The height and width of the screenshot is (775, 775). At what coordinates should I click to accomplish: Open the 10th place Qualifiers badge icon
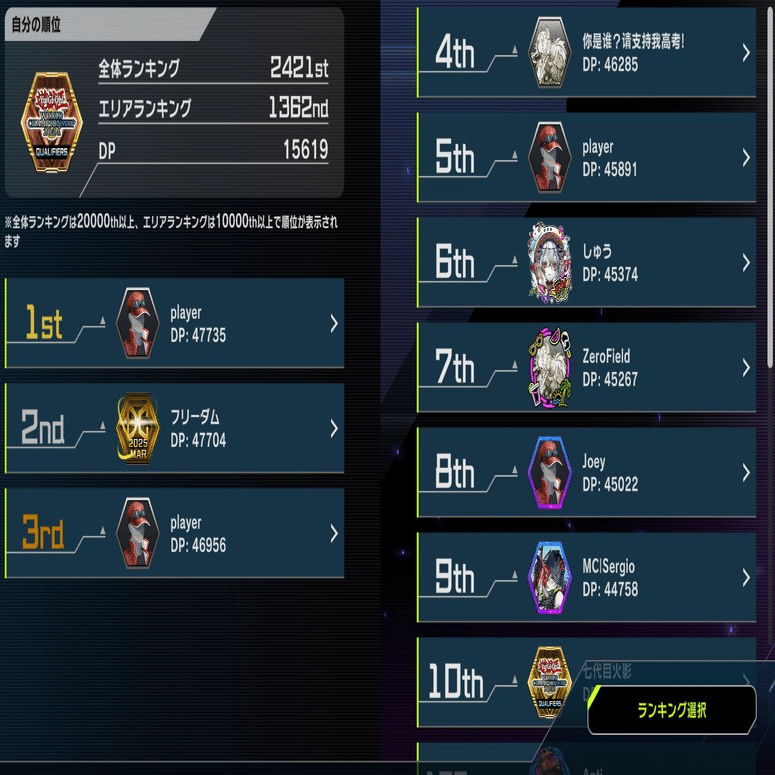click(549, 682)
